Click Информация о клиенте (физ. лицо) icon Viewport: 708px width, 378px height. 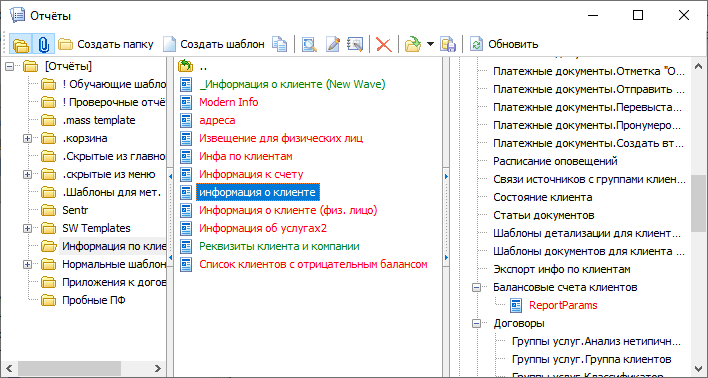click(x=186, y=210)
